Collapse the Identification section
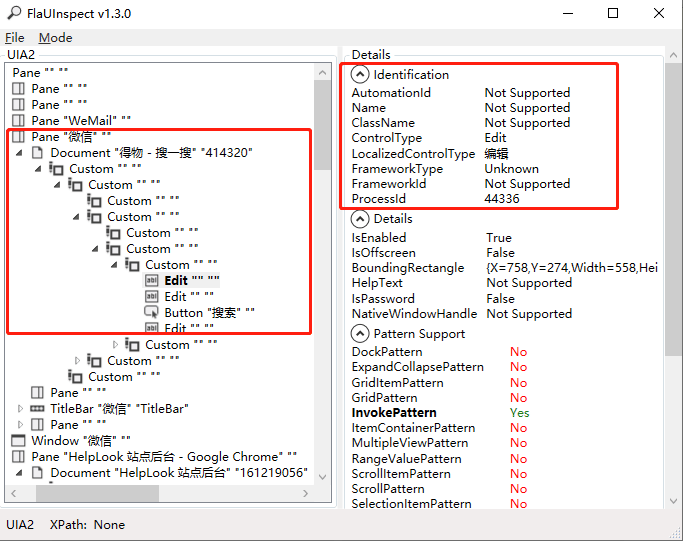683x541 pixels. click(360, 74)
